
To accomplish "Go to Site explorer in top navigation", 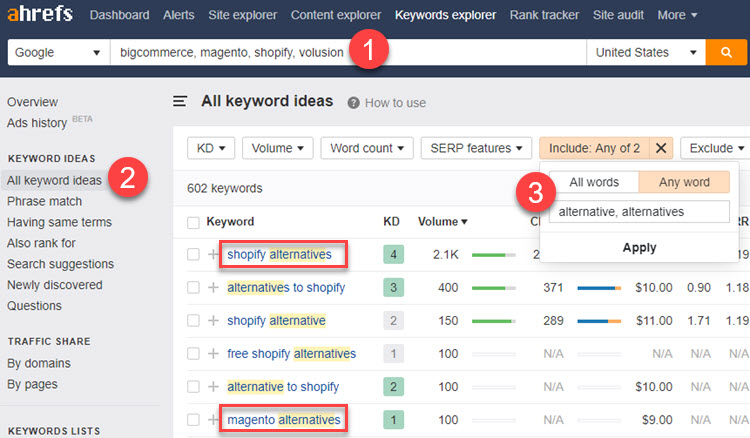I will click(243, 15).
